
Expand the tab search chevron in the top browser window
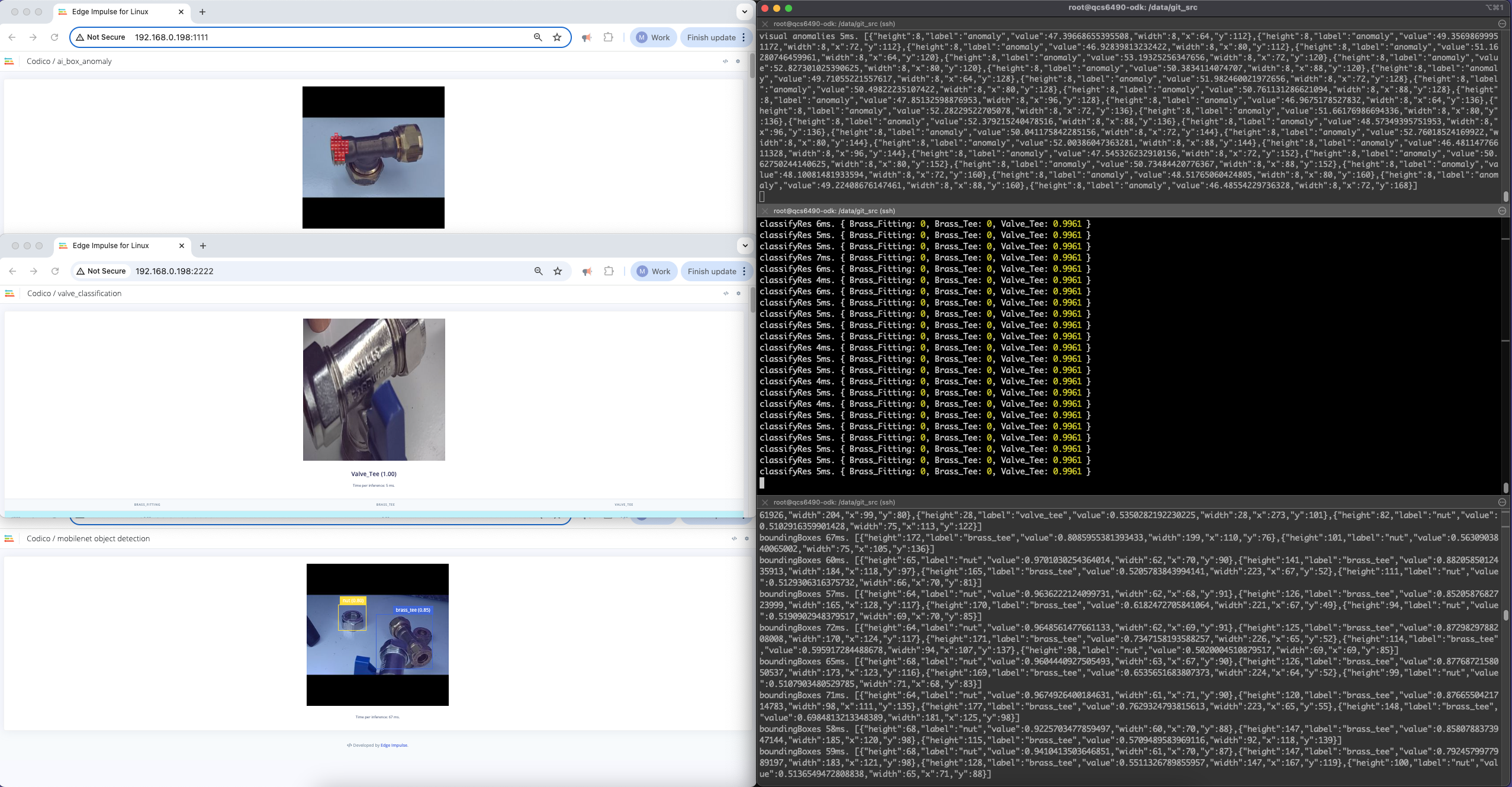pos(744,12)
